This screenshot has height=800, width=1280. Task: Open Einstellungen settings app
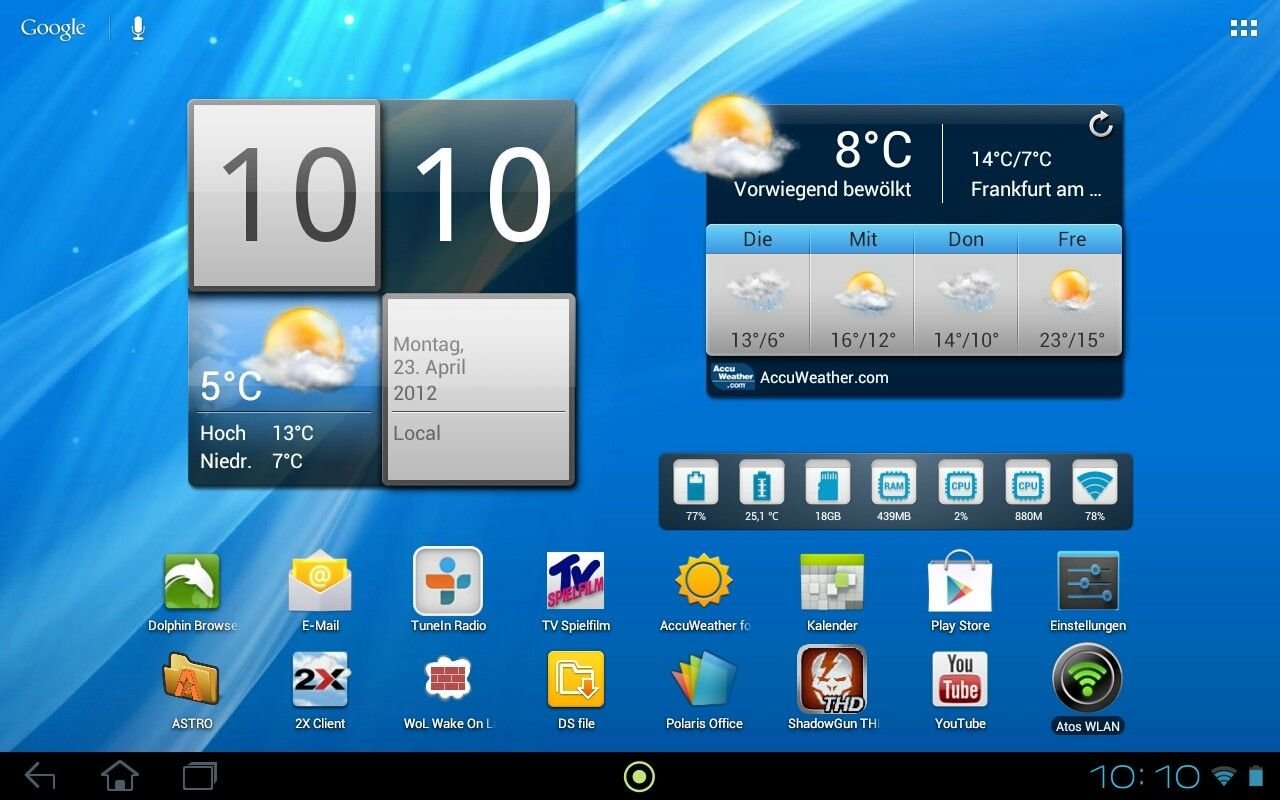(x=1088, y=581)
